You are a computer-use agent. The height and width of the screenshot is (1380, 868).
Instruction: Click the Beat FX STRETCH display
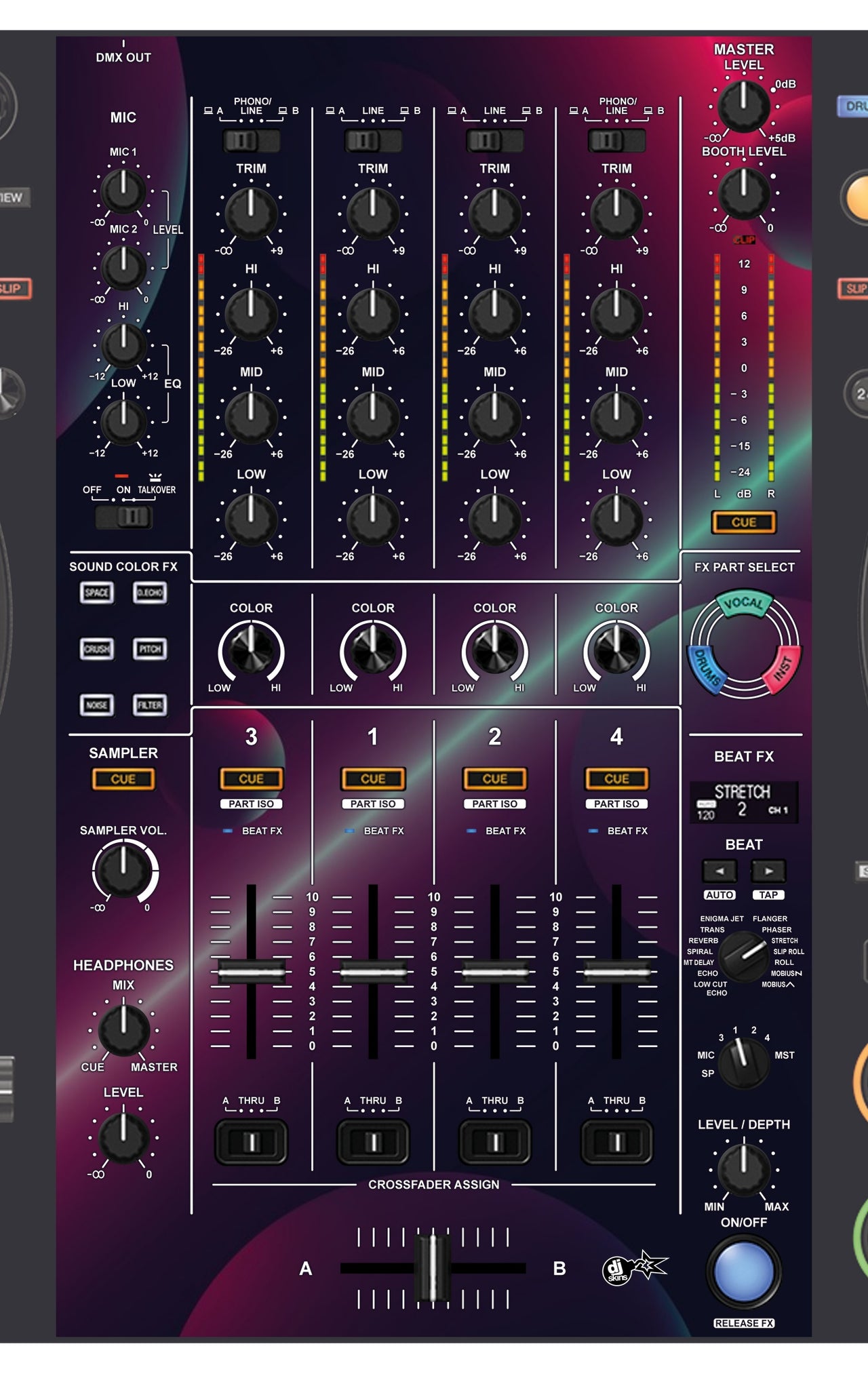tap(744, 802)
